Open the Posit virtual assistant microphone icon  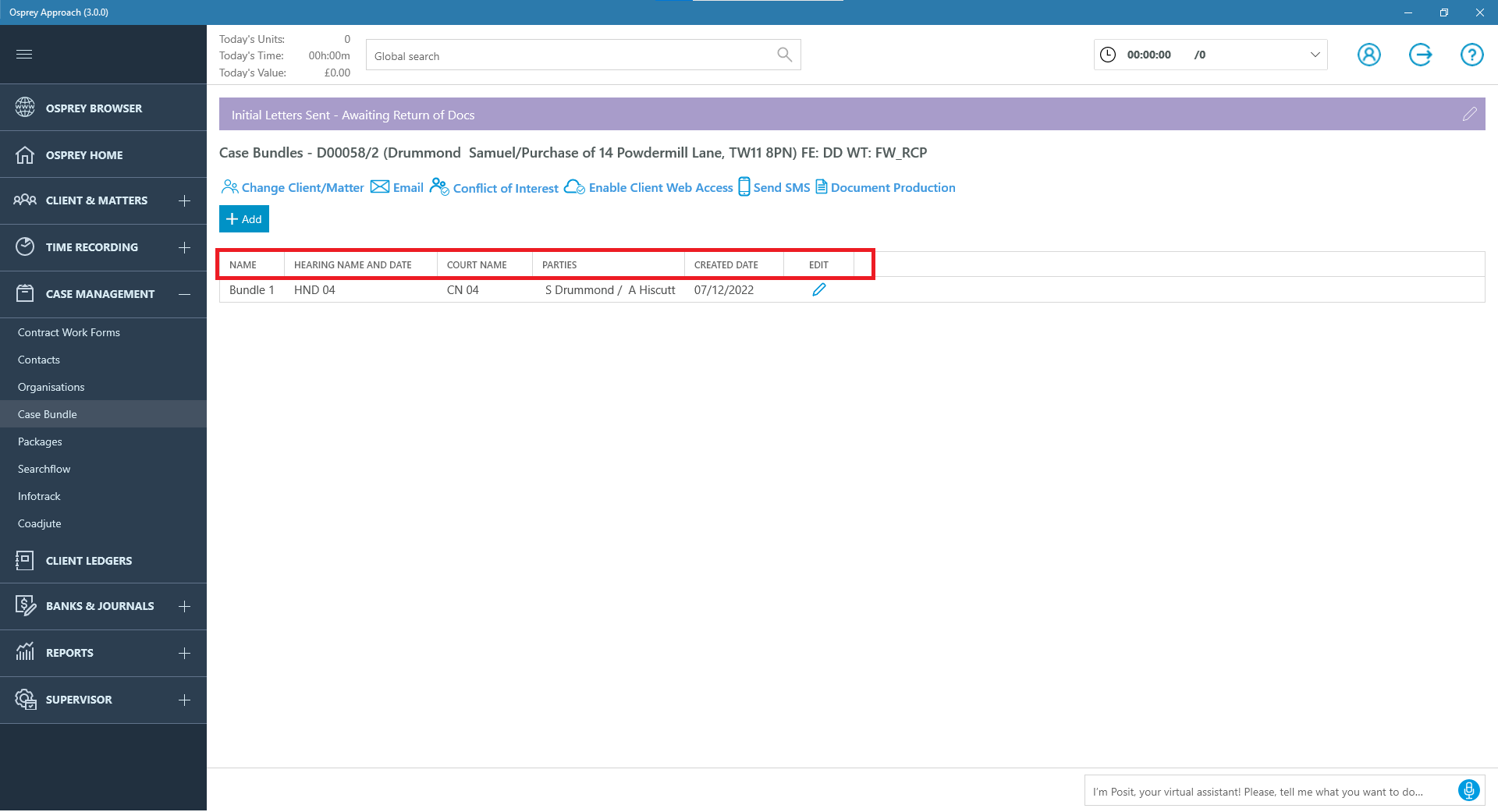click(x=1469, y=790)
